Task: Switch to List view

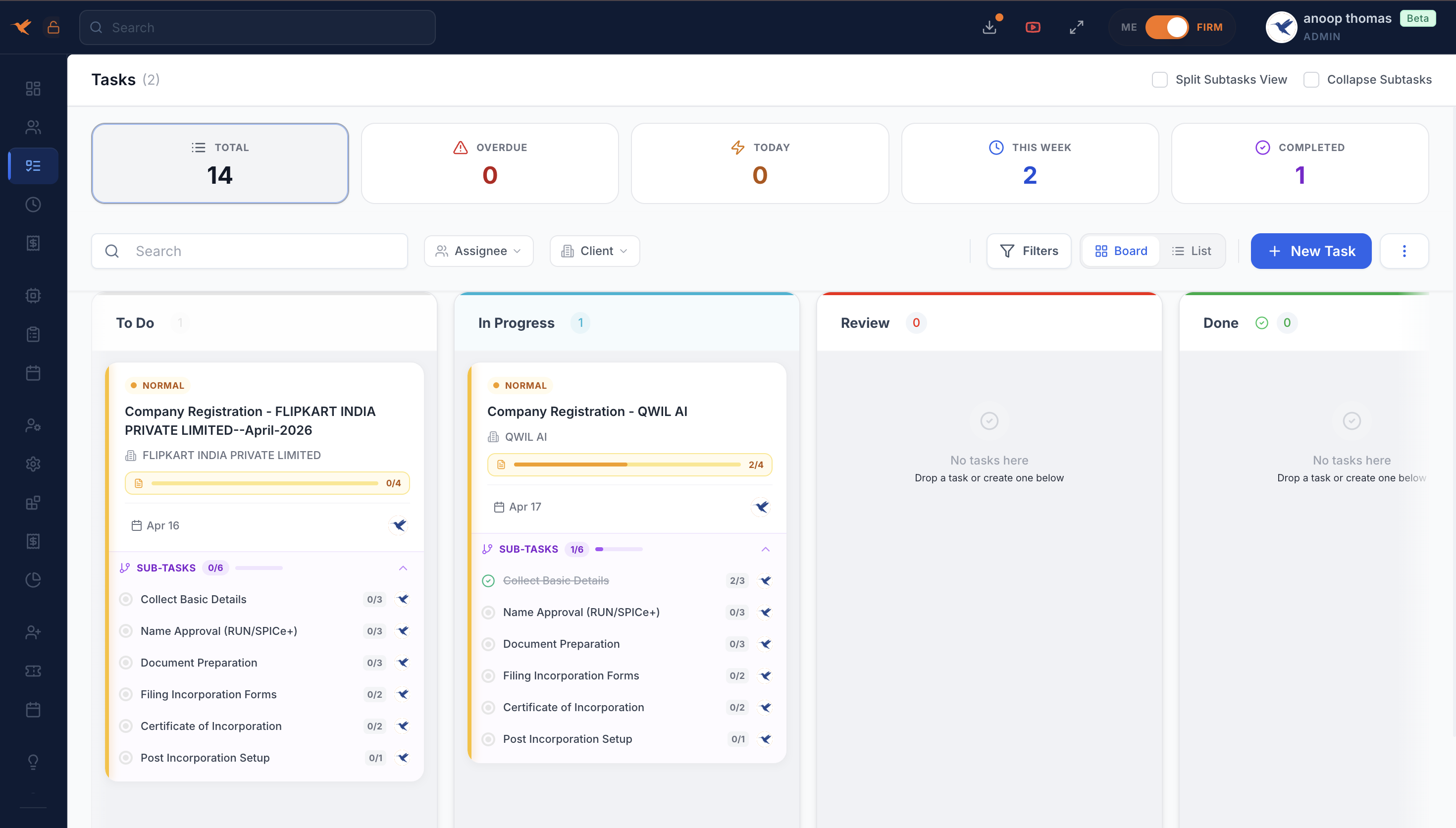Action: (1192, 251)
